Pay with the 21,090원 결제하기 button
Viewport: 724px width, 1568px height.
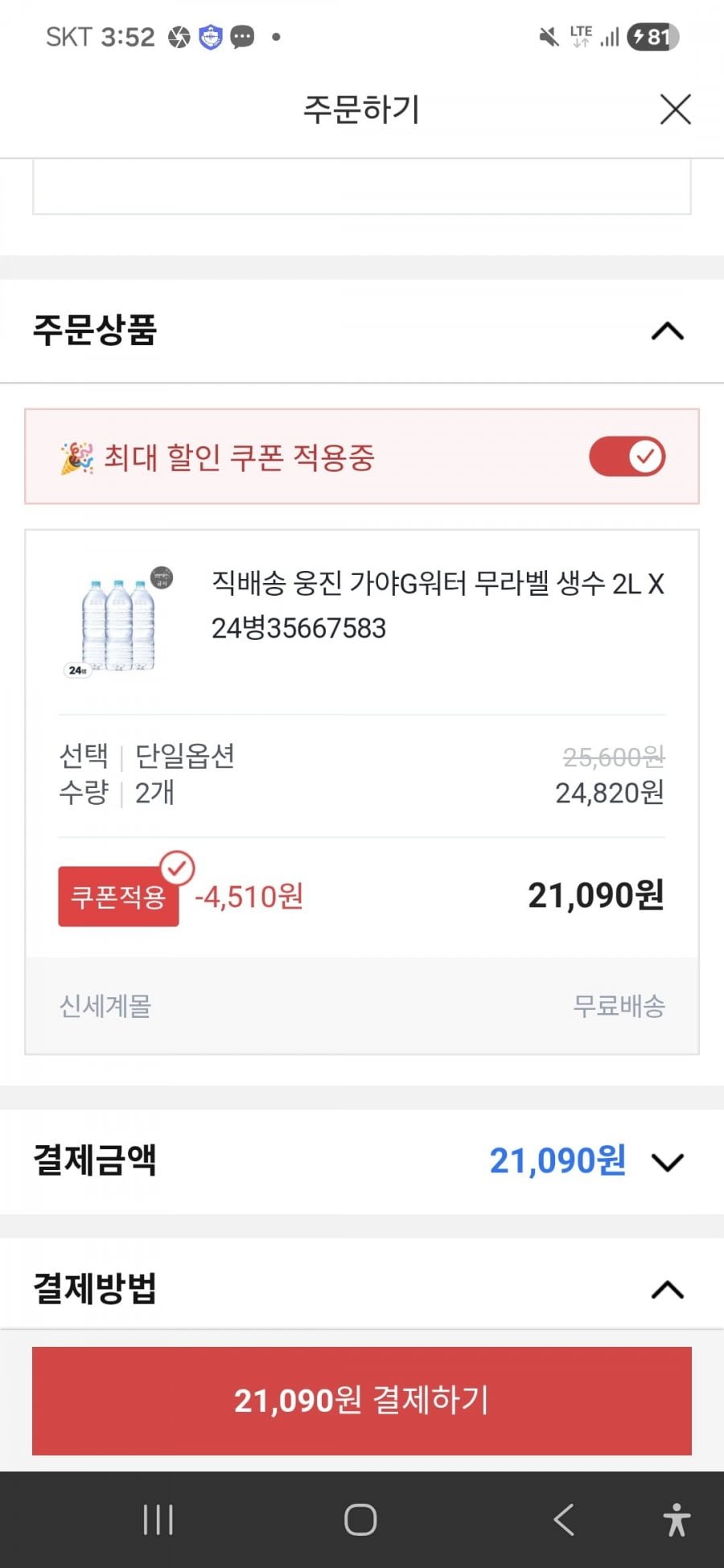click(x=362, y=1401)
